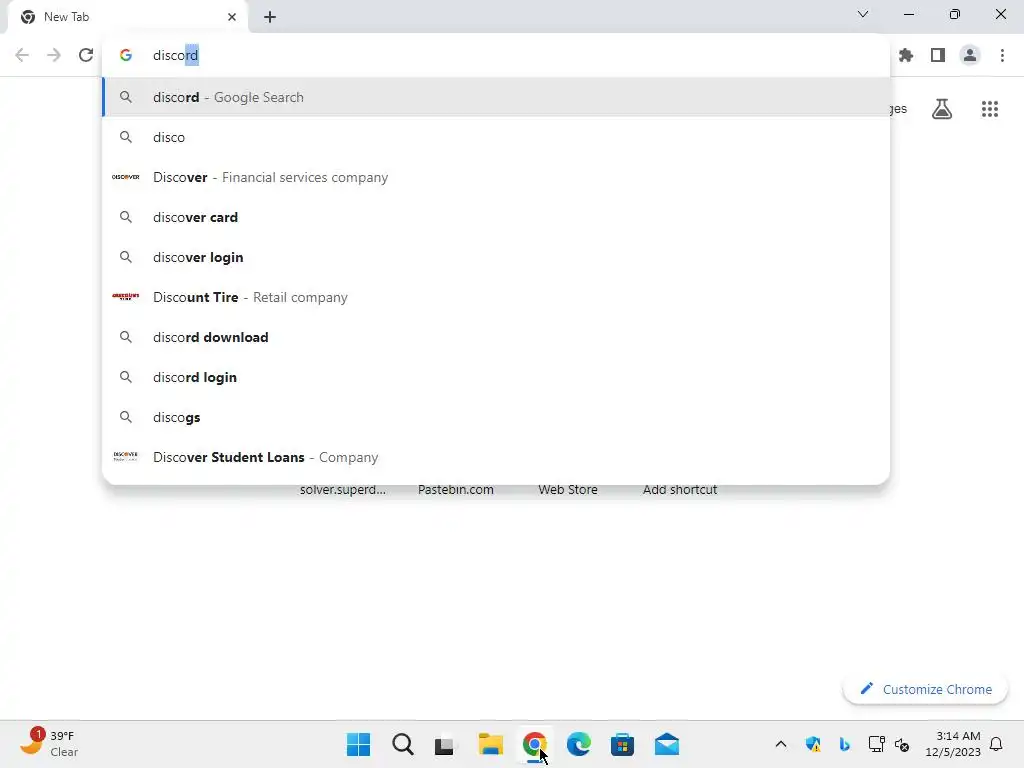Click the Add shortcut tile label
The image size is (1024, 768).
coord(680,490)
